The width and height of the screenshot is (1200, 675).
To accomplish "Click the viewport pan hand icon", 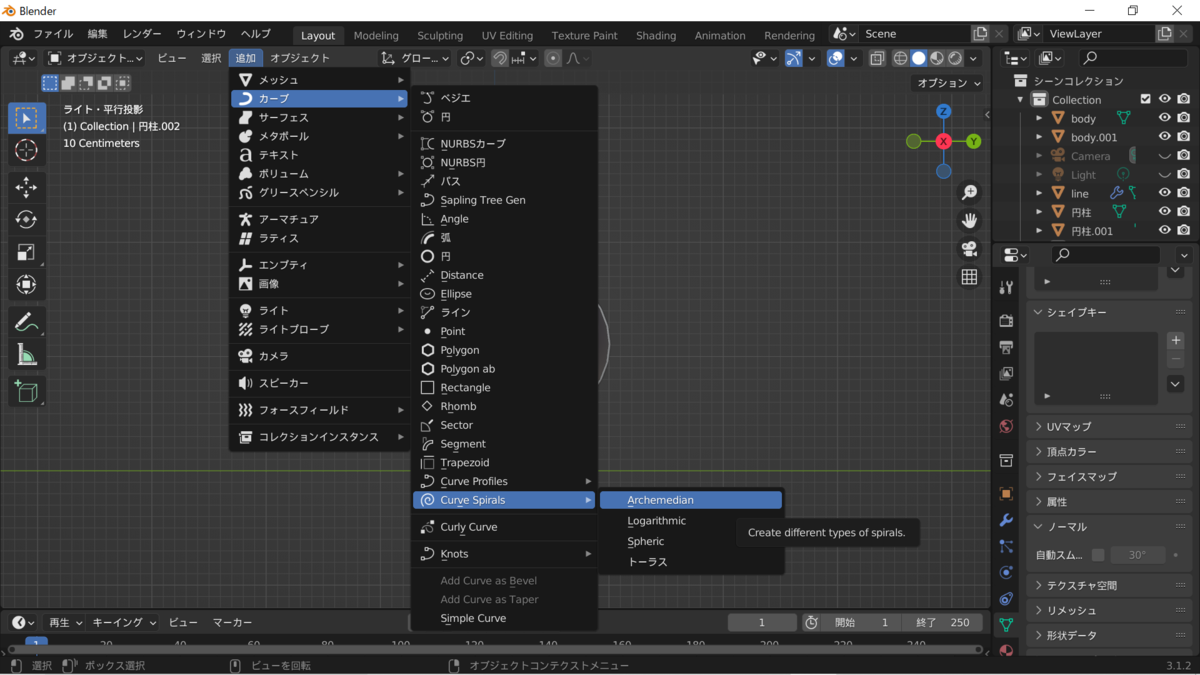I will pyautogui.click(x=969, y=220).
